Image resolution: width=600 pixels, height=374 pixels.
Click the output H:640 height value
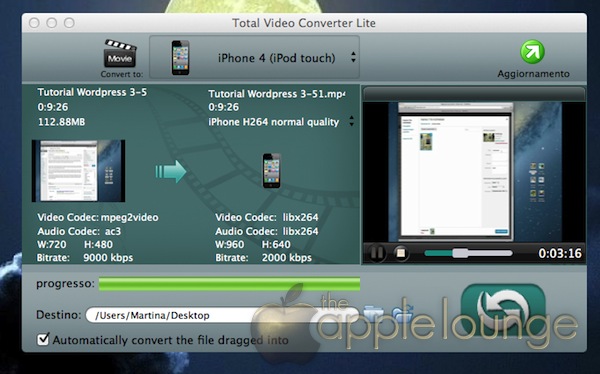point(276,244)
